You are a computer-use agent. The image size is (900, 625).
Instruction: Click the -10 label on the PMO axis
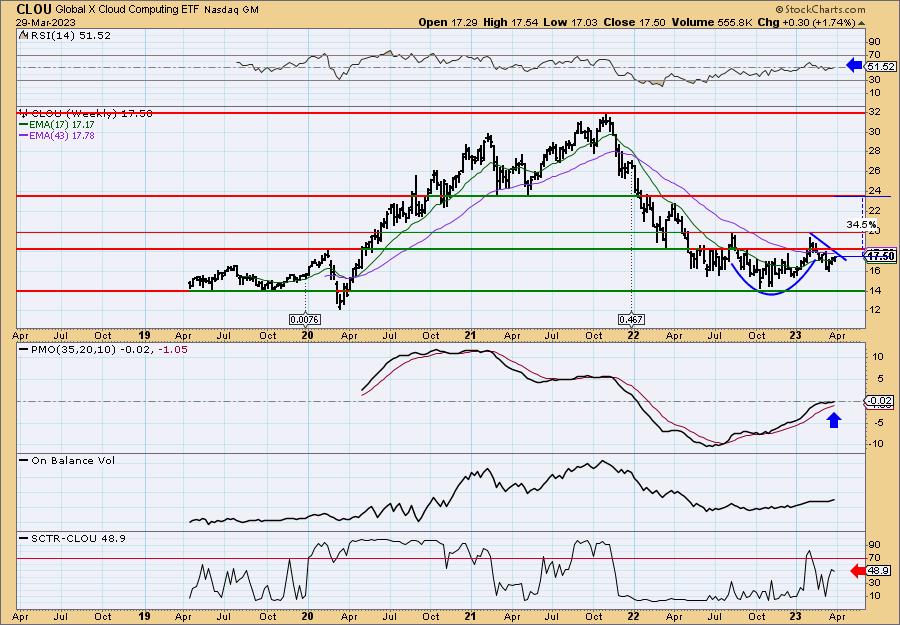874,444
